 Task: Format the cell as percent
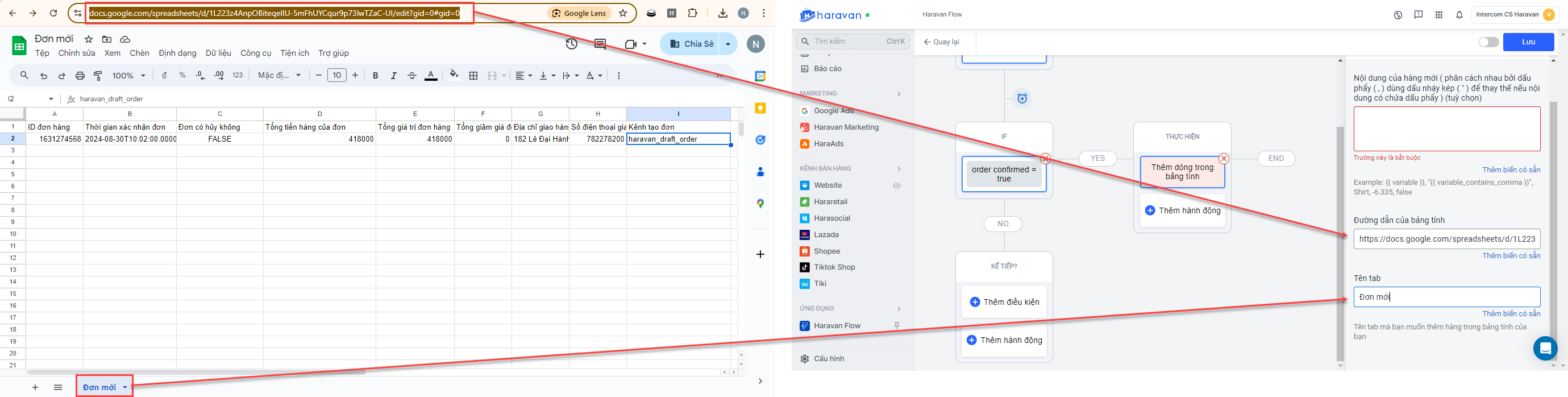click(x=182, y=76)
